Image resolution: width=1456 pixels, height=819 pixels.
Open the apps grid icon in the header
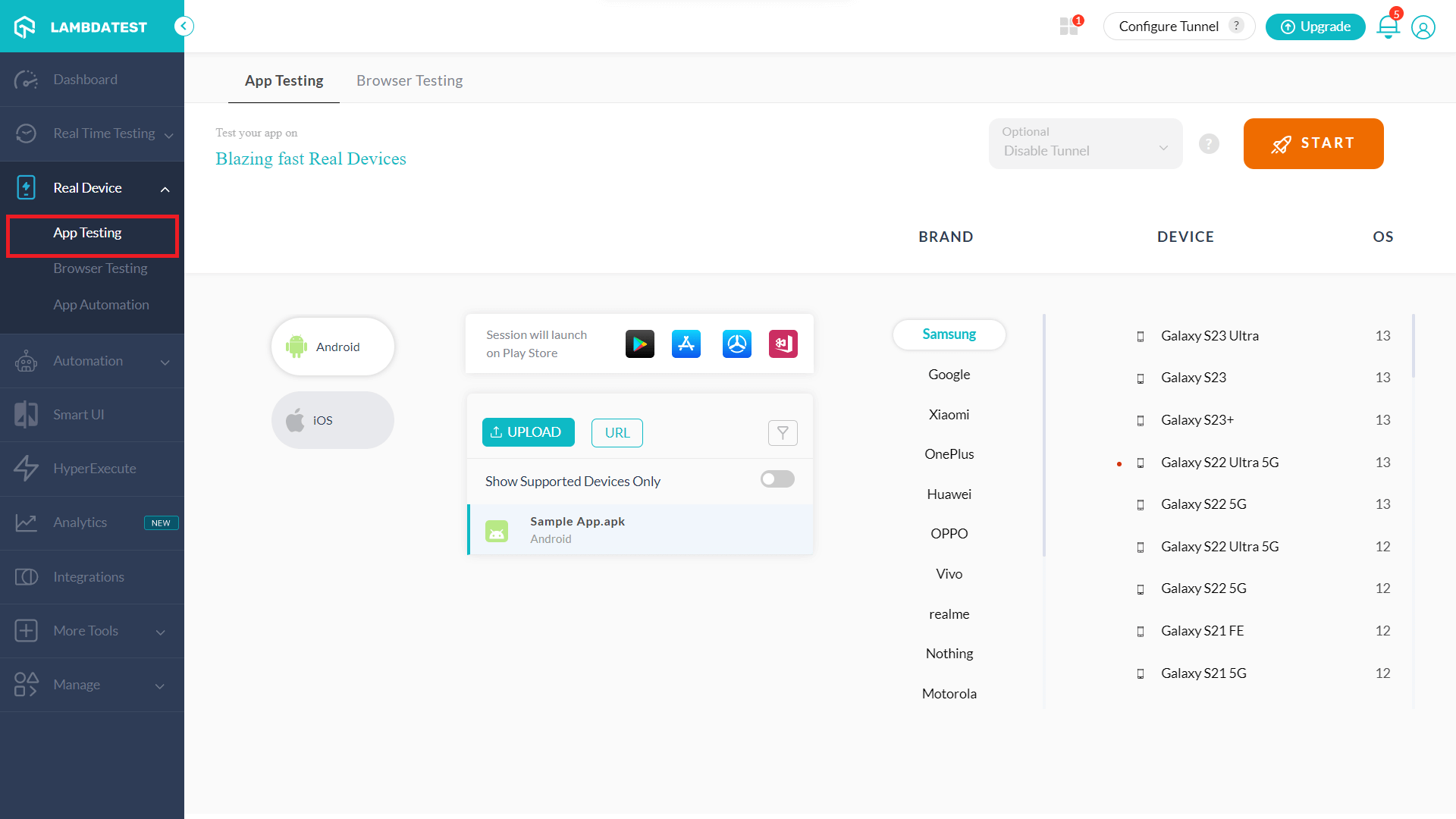(1068, 27)
